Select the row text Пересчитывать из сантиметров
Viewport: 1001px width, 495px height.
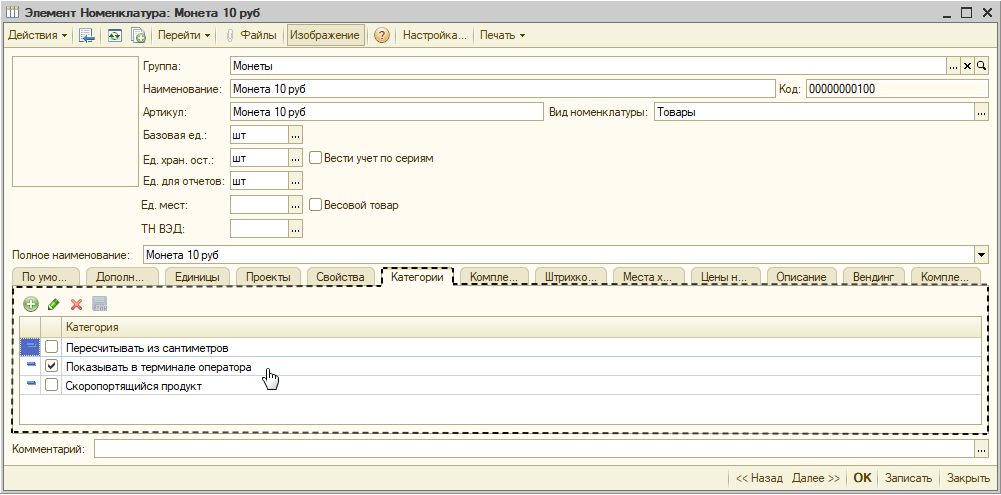(x=147, y=348)
